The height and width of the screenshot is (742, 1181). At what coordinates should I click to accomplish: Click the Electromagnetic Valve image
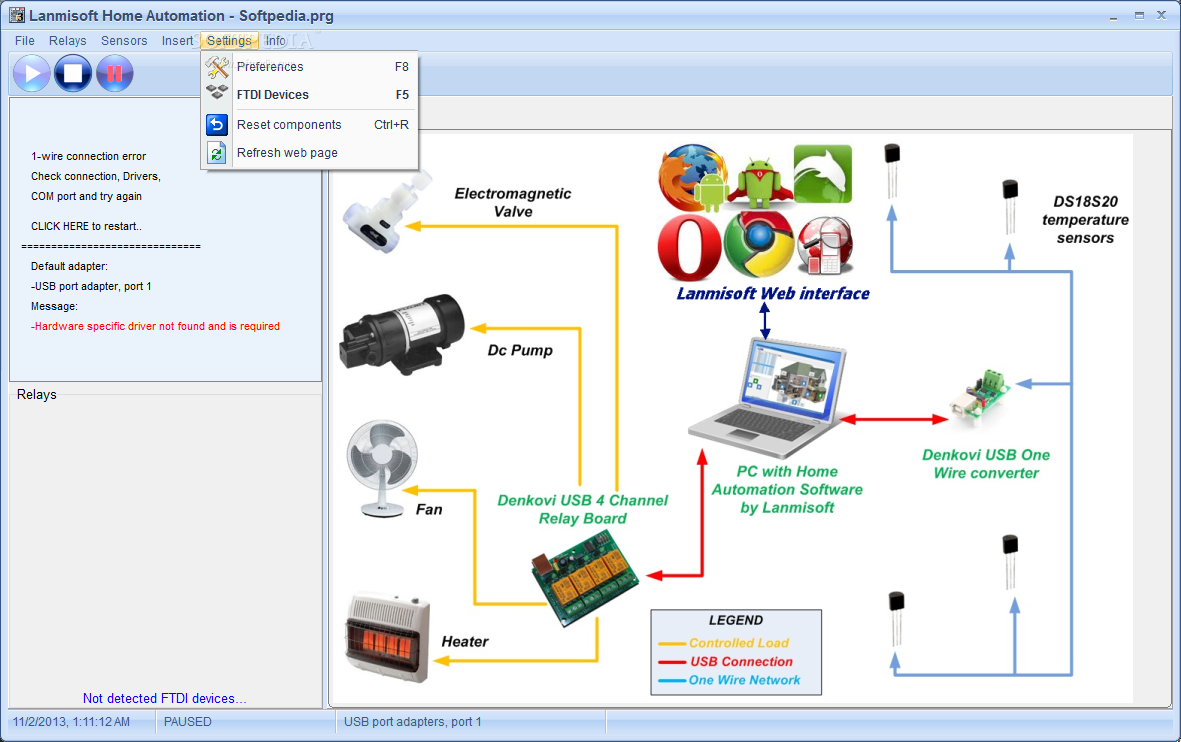pyautogui.click(x=387, y=211)
